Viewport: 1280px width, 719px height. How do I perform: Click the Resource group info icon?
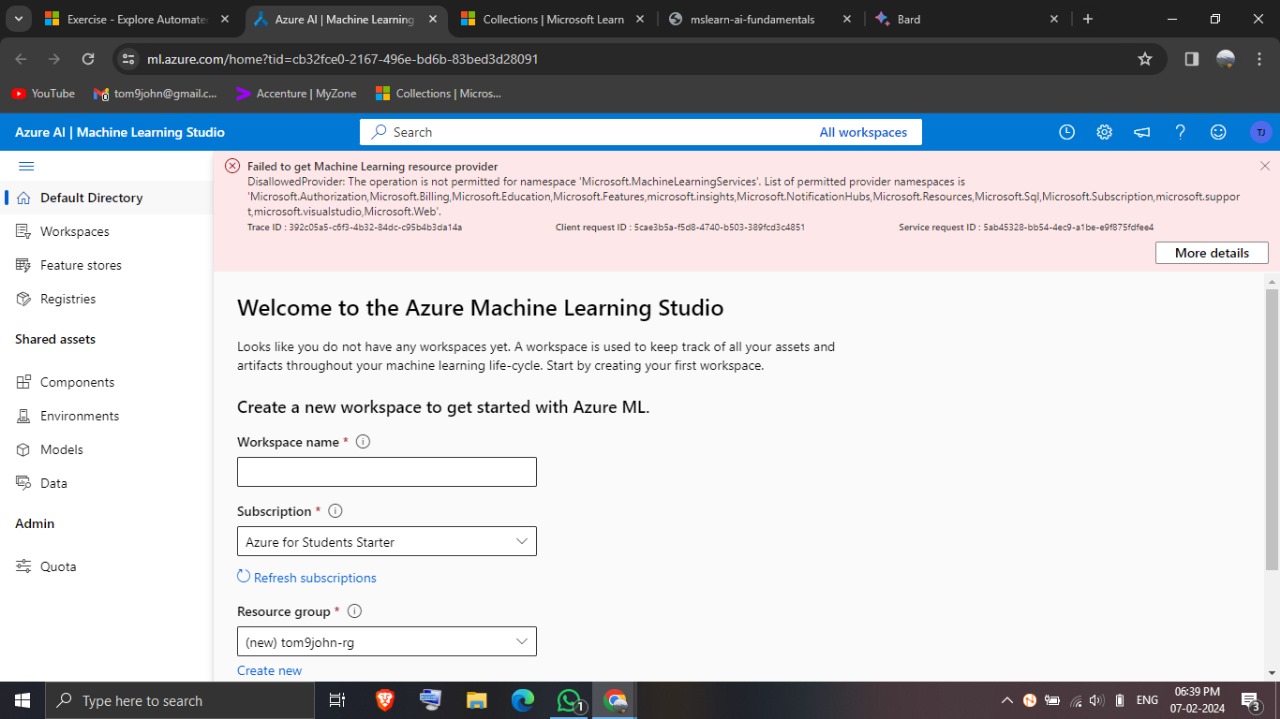354,611
